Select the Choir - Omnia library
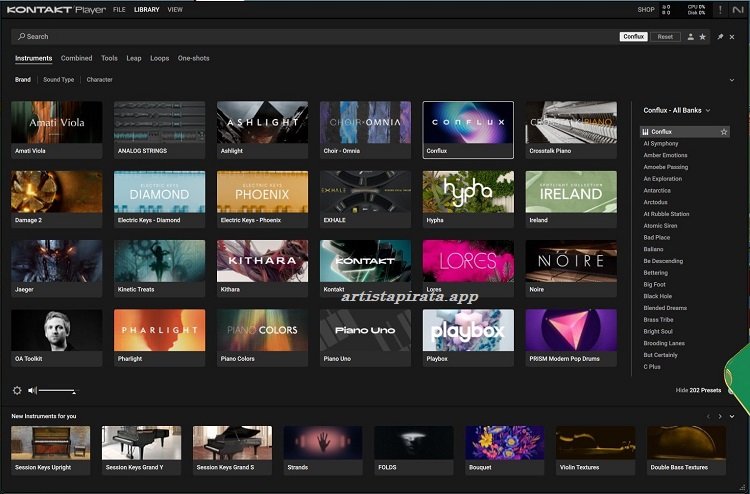Screen dimensions: 750x494 [365, 130]
